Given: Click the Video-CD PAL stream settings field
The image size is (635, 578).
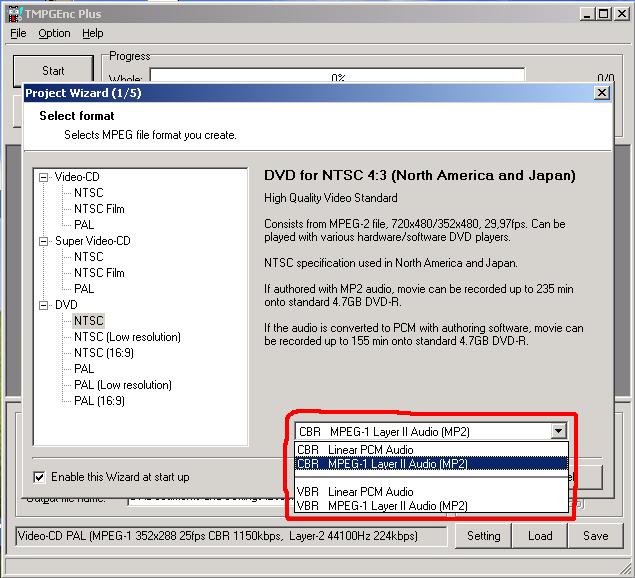Looking at the screenshot, I should (x=231, y=536).
